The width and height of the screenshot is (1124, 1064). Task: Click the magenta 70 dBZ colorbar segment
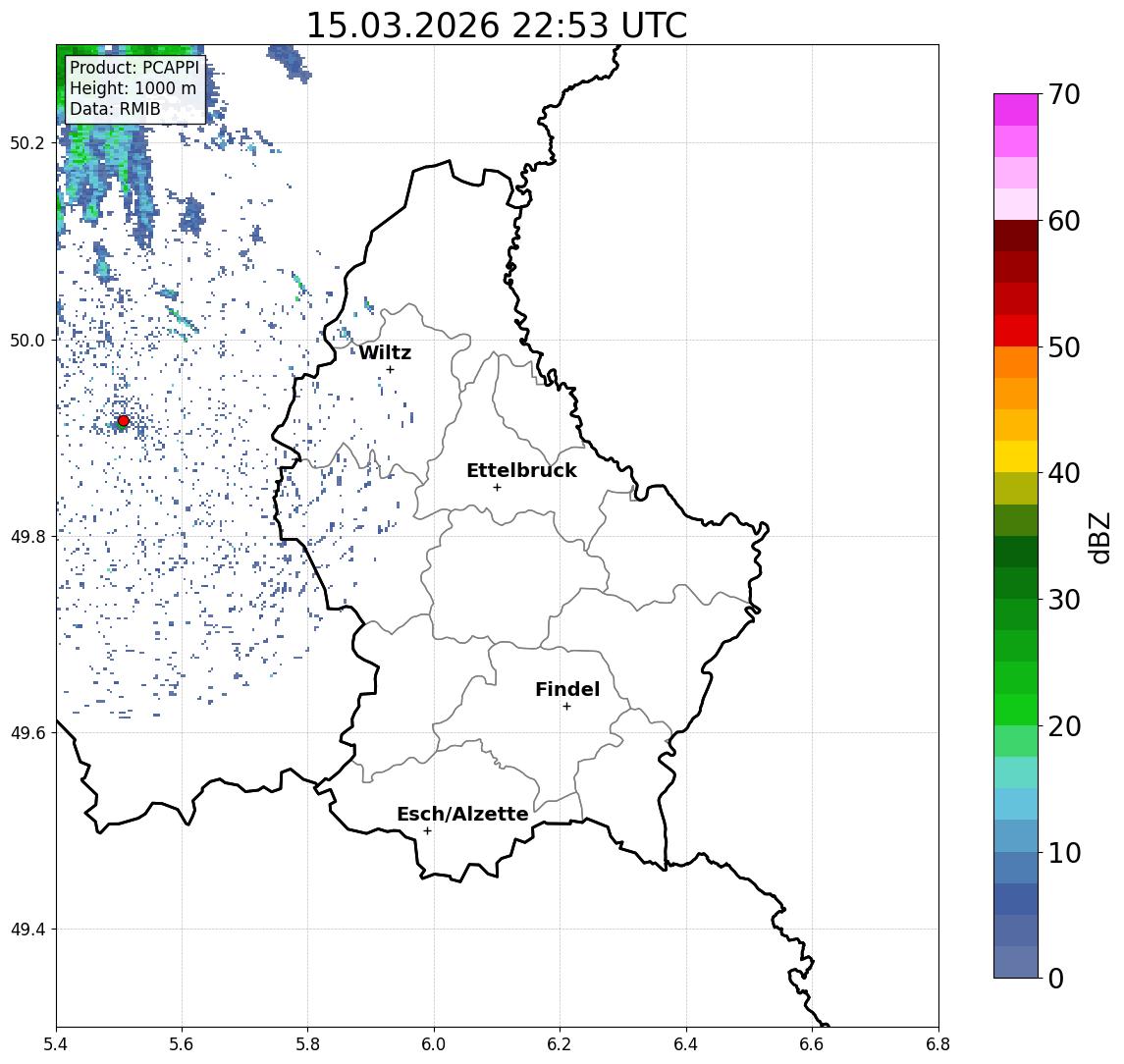click(1016, 110)
